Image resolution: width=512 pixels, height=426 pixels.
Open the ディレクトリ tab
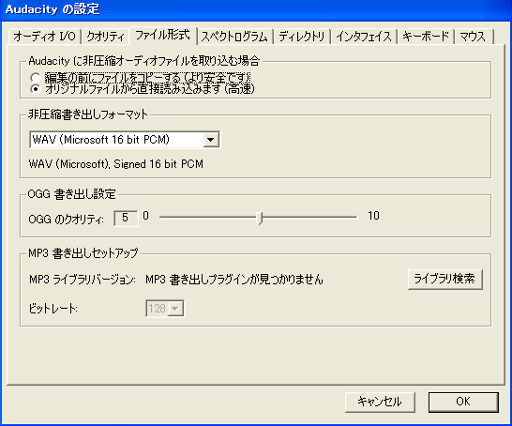point(302,36)
